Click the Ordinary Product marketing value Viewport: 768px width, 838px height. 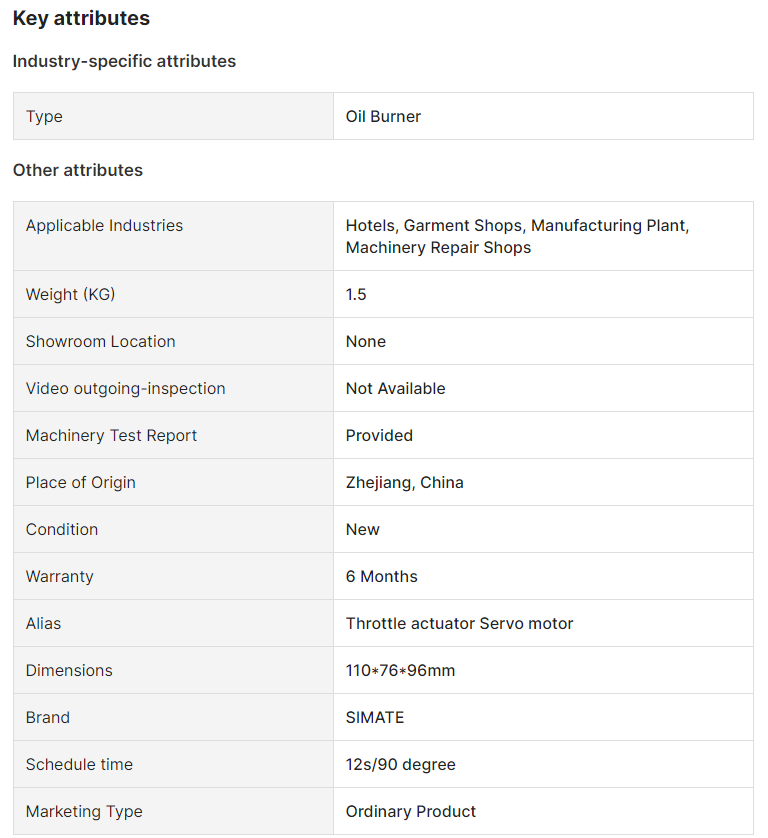[x=410, y=812]
